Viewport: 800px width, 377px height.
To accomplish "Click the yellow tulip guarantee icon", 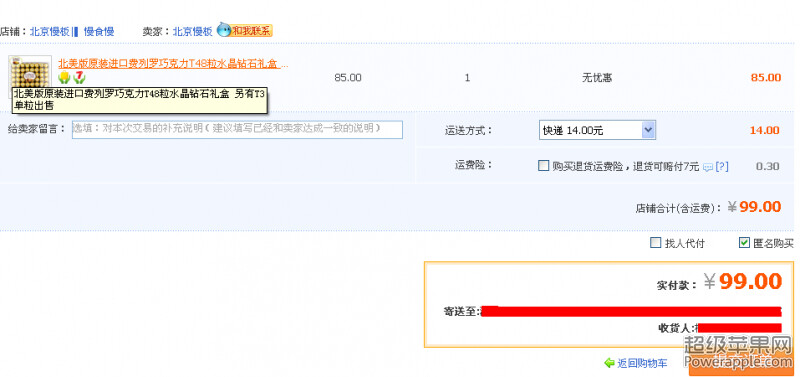I will pos(64,78).
